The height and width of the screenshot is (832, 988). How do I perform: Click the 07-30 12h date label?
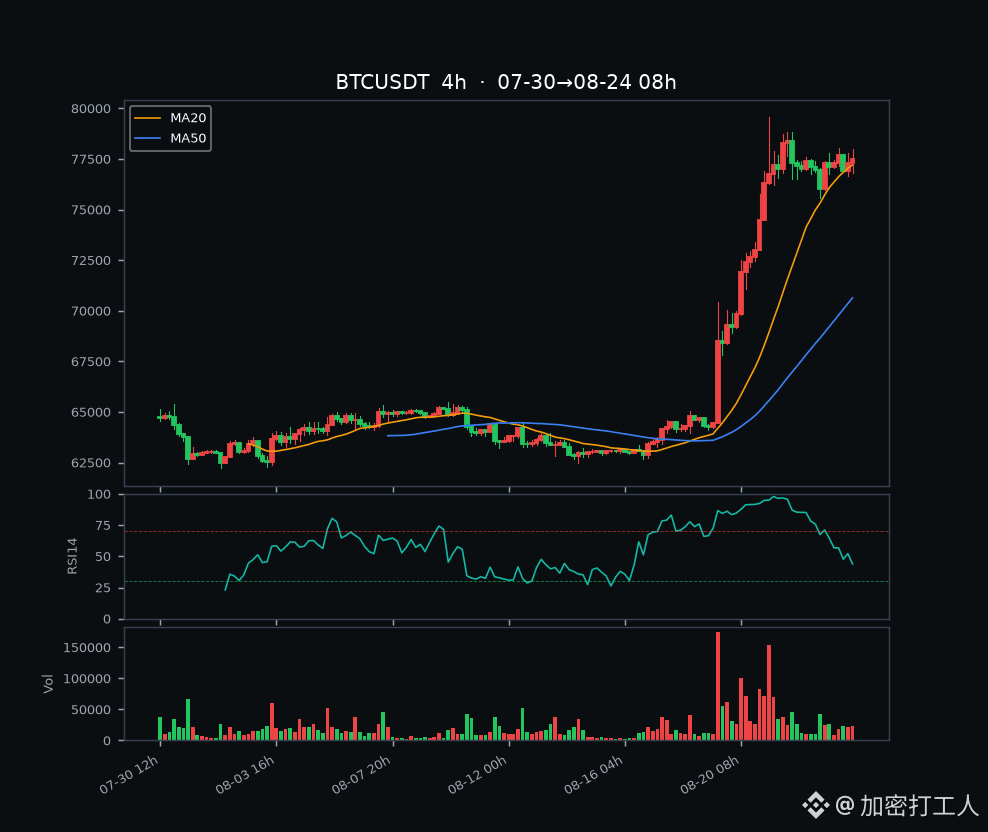[129, 775]
